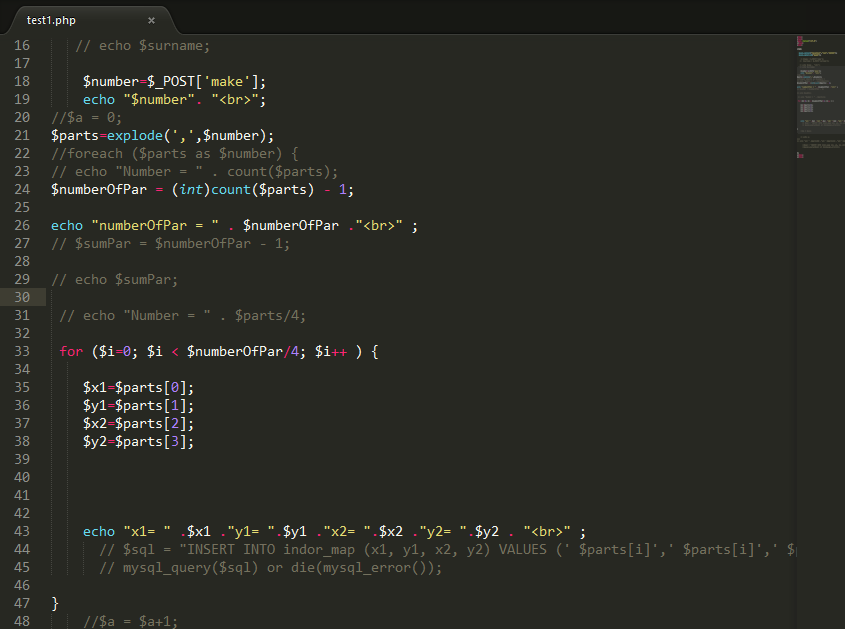Image resolution: width=845 pixels, height=629 pixels.
Task: Click the closing brace on line 47
Action: pos(55,603)
